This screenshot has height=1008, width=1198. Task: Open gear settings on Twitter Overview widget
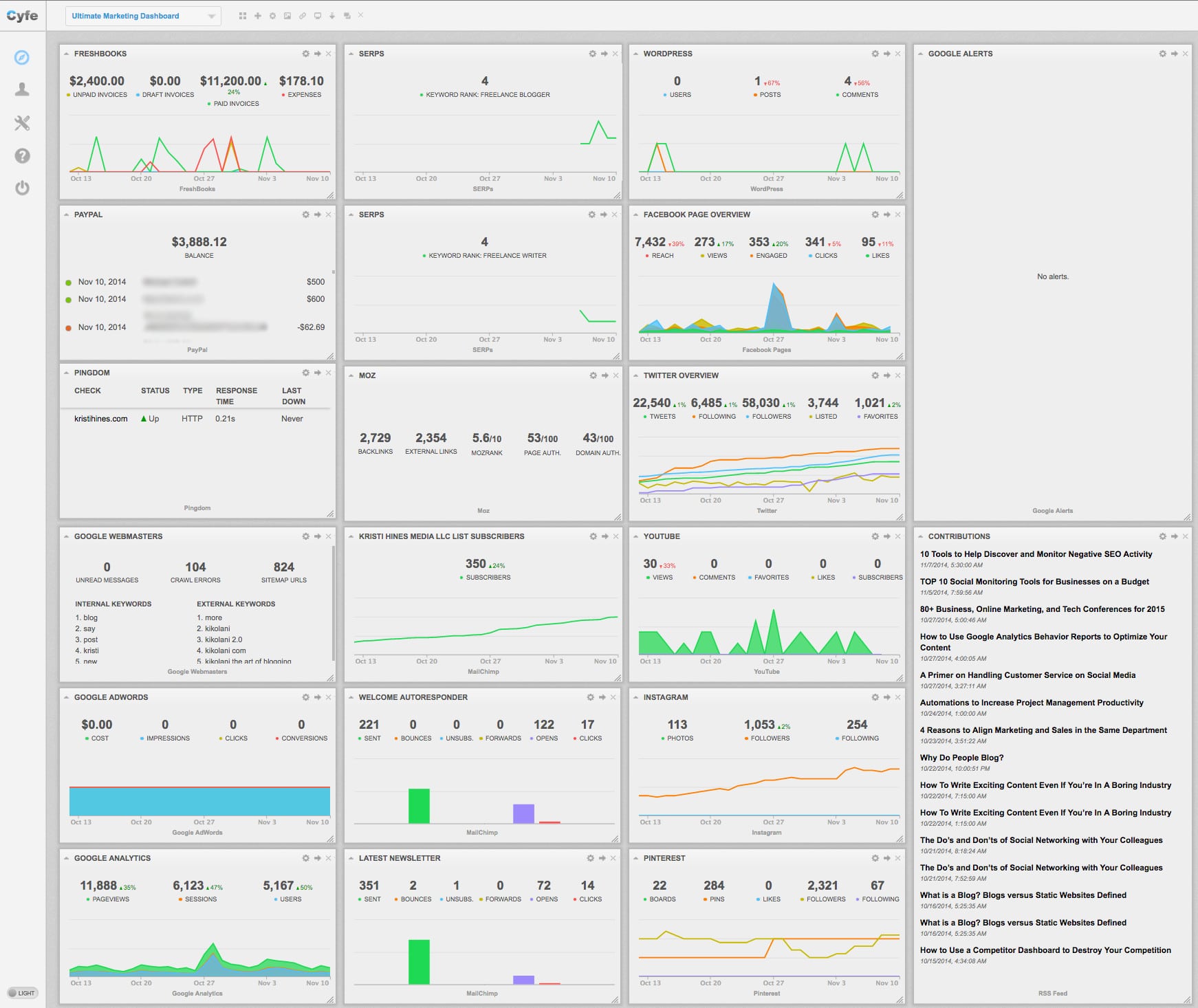click(x=875, y=375)
